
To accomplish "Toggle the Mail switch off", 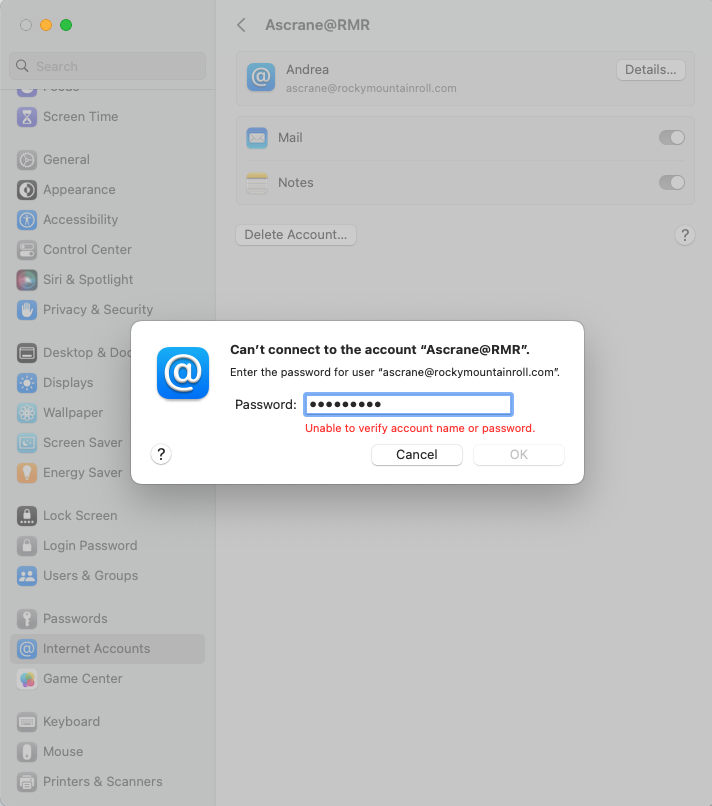I will coord(671,138).
